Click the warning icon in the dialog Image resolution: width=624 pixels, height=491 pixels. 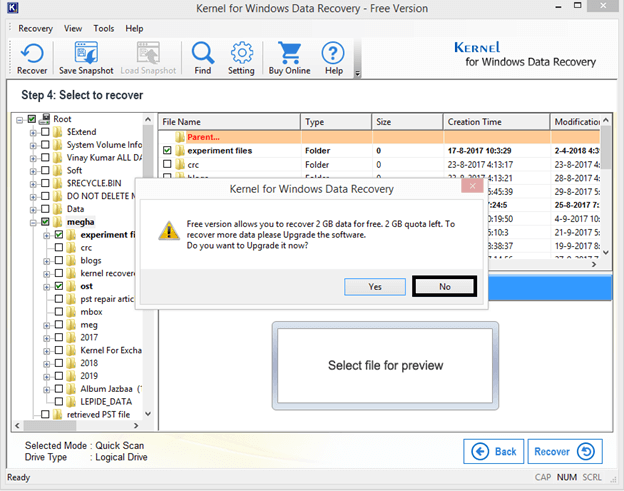[x=169, y=231]
